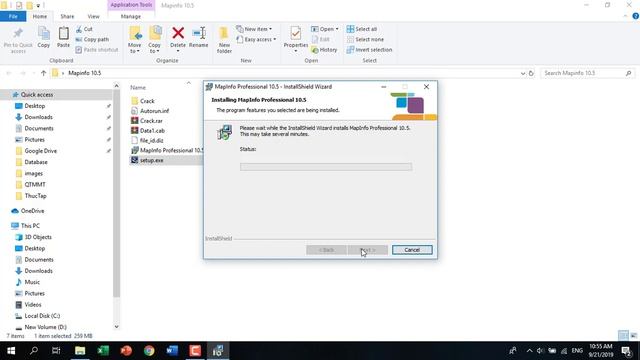
Task: Show hidden system tray icons
Action: coord(529,351)
